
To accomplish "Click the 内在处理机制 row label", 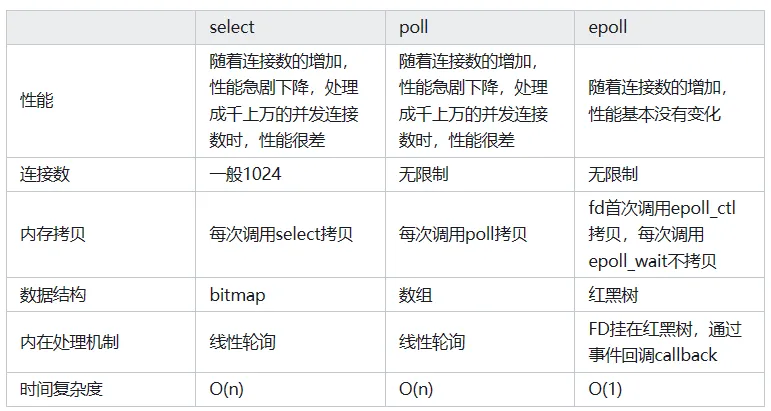I will (70, 342).
